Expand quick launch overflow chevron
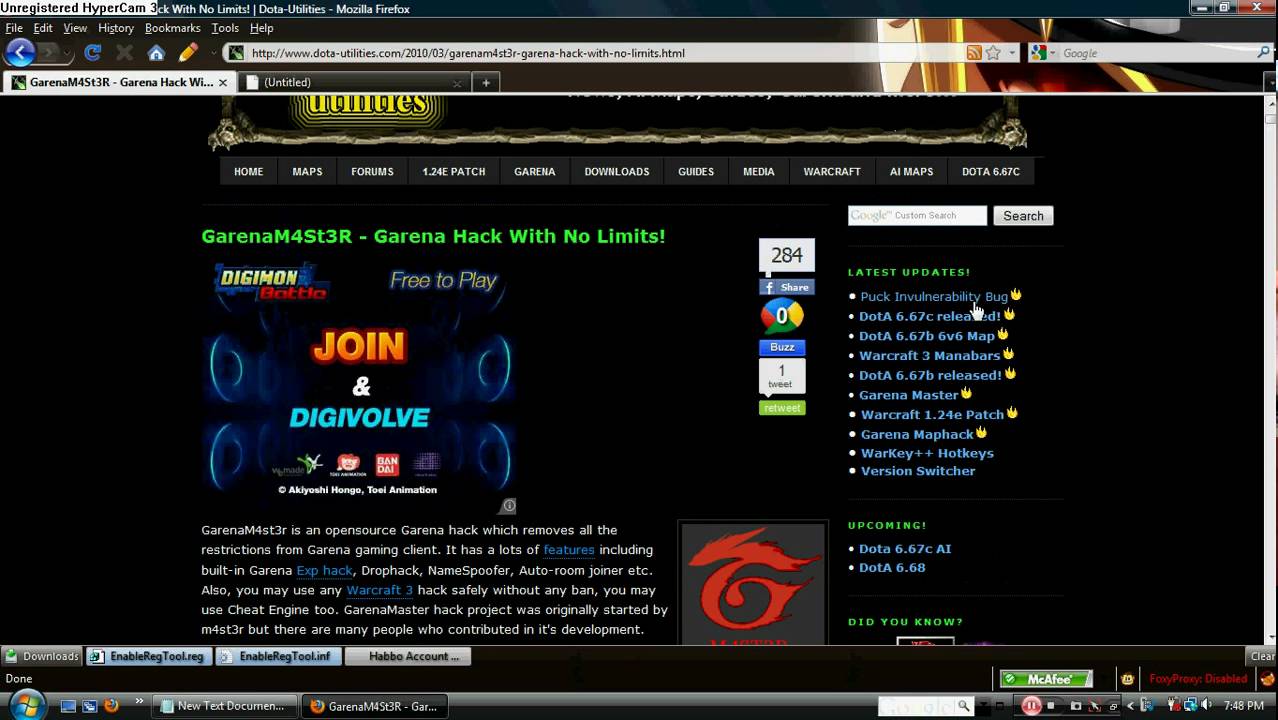 (x=139, y=701)
